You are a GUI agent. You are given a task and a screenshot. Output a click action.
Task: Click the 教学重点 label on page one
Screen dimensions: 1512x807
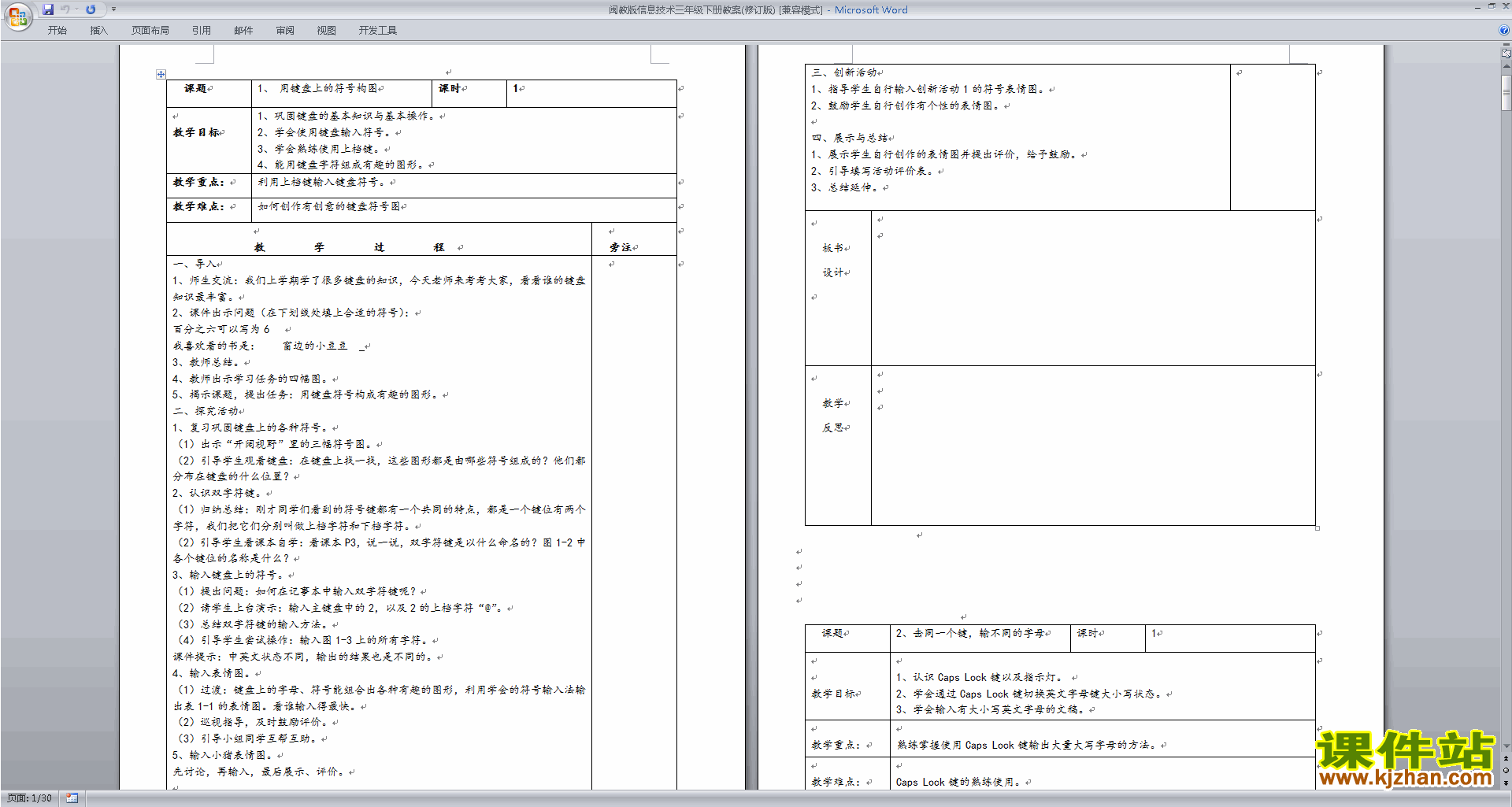tap(199, 182)
